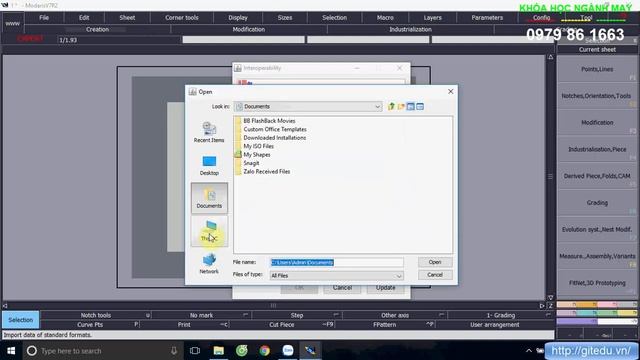Open File Explorer from the taskbar

[219, 351]
